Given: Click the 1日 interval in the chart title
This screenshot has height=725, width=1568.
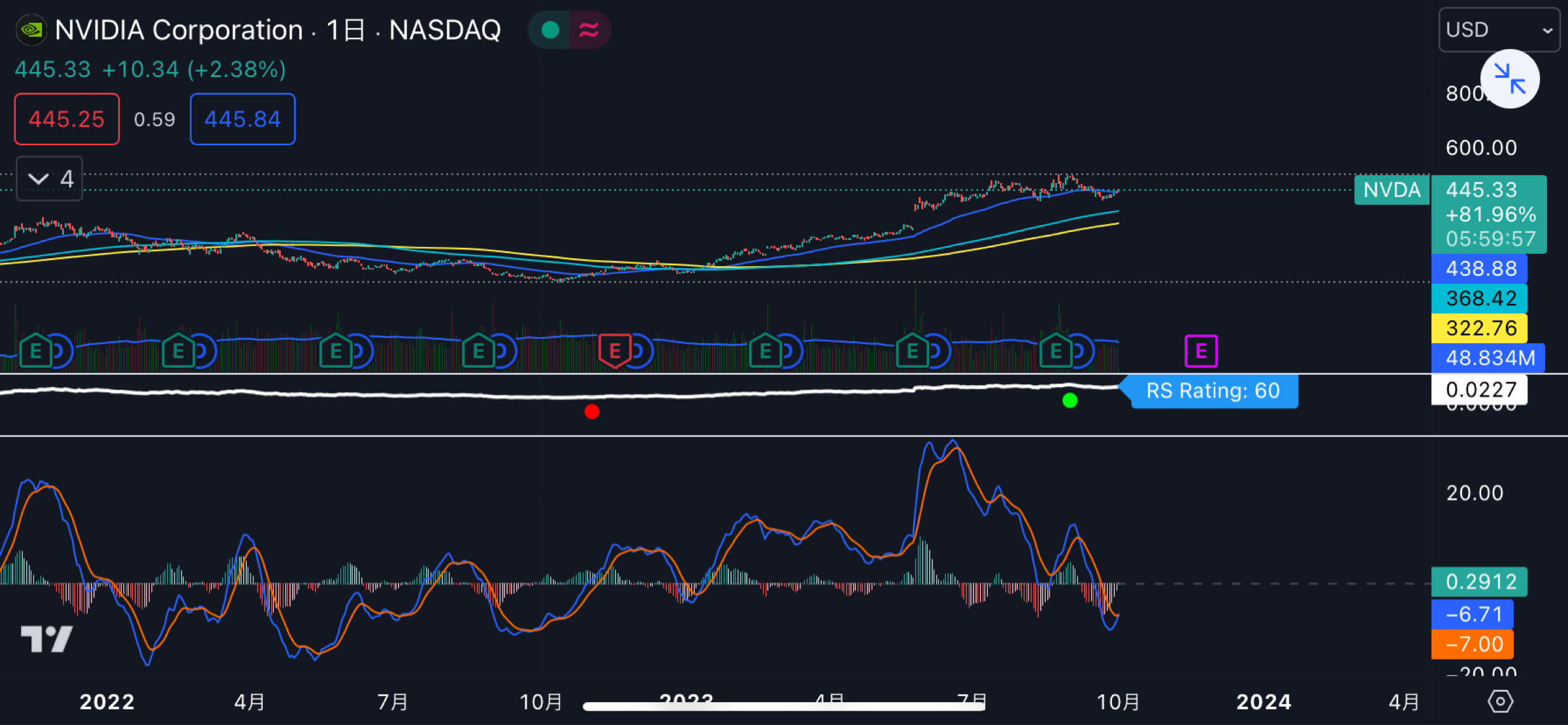Looking at the screenshot, I should click(x=349, y=30).
